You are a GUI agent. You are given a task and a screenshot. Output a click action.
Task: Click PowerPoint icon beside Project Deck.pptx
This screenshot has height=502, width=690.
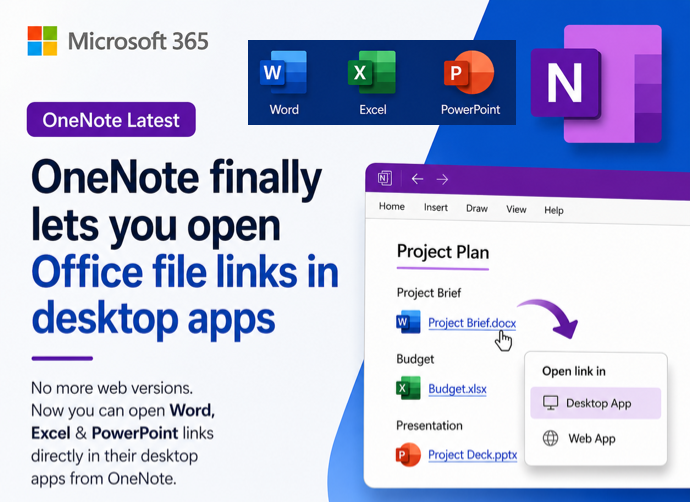408,454
